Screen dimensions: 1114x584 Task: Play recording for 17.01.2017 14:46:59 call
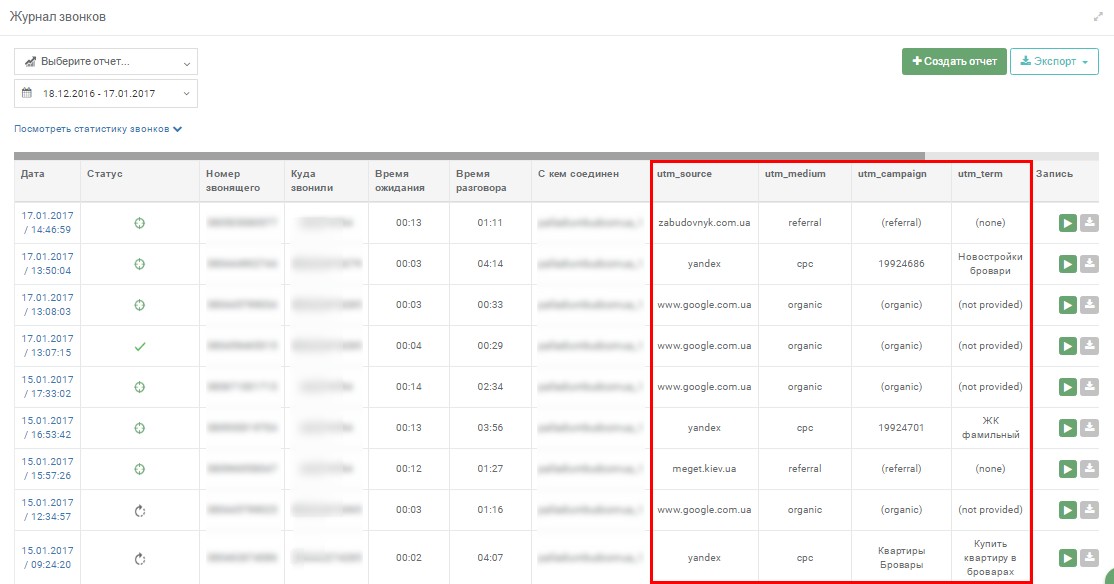click(x=1067, y=223)
